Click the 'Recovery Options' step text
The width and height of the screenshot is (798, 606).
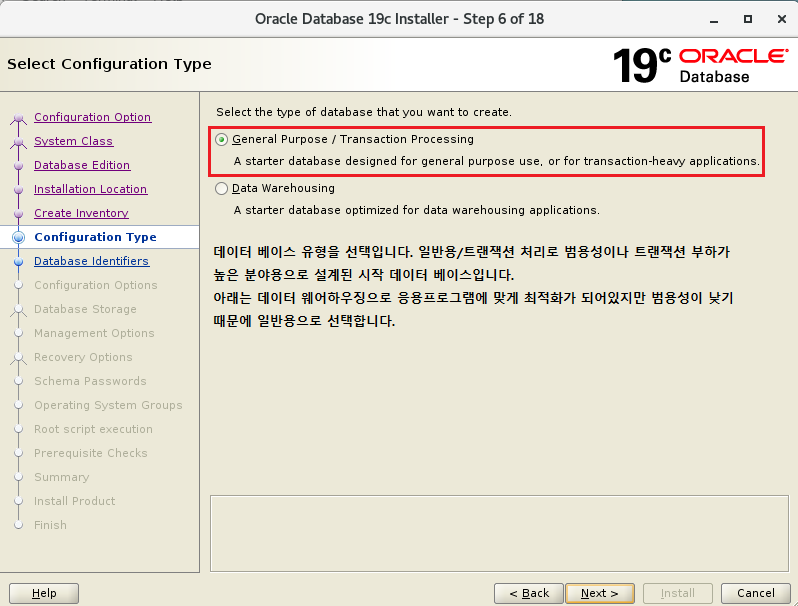(x=83, y=357)
